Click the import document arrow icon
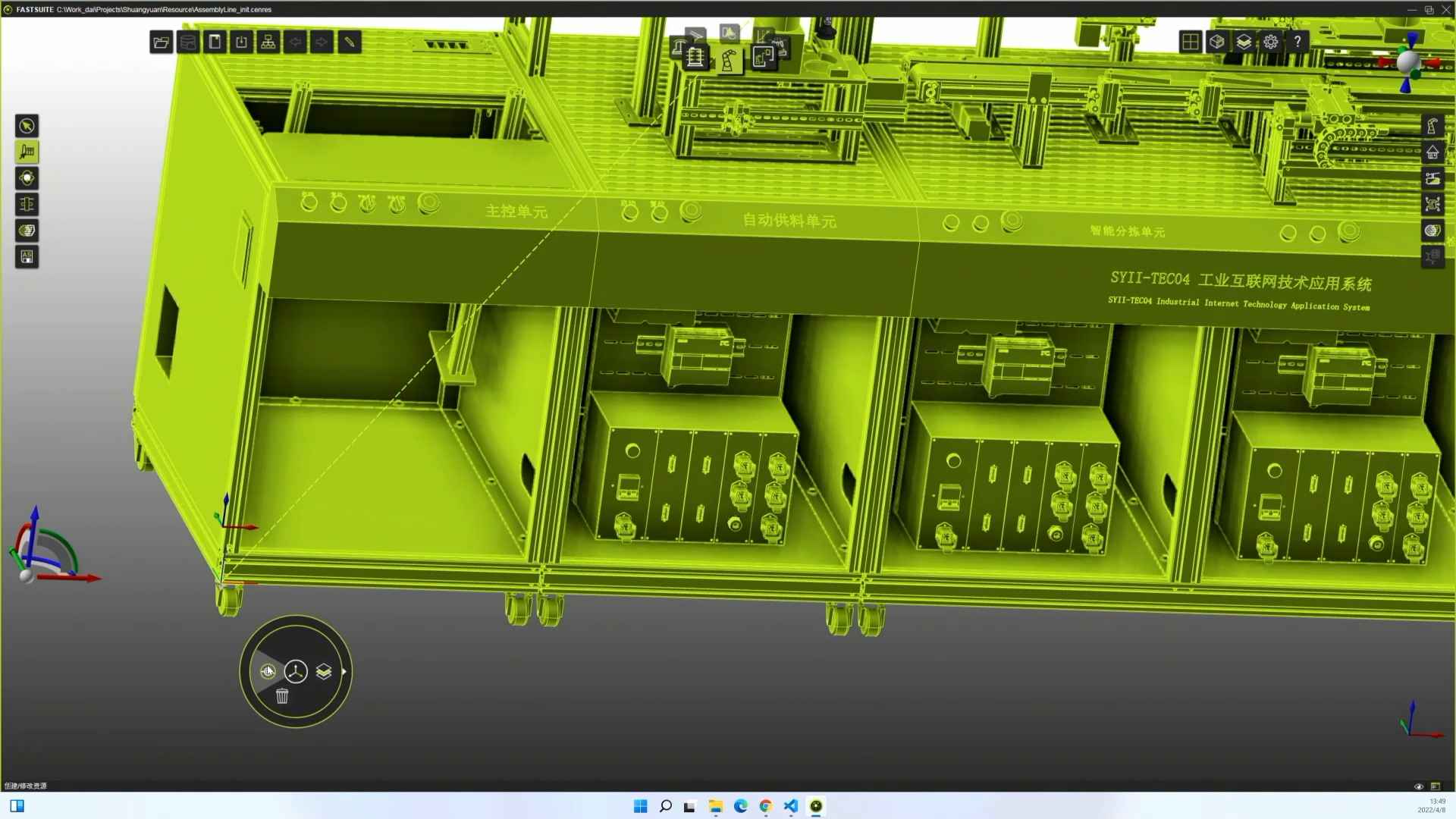The height and width of the screenshot is (819, 1456). pos(241,42)
